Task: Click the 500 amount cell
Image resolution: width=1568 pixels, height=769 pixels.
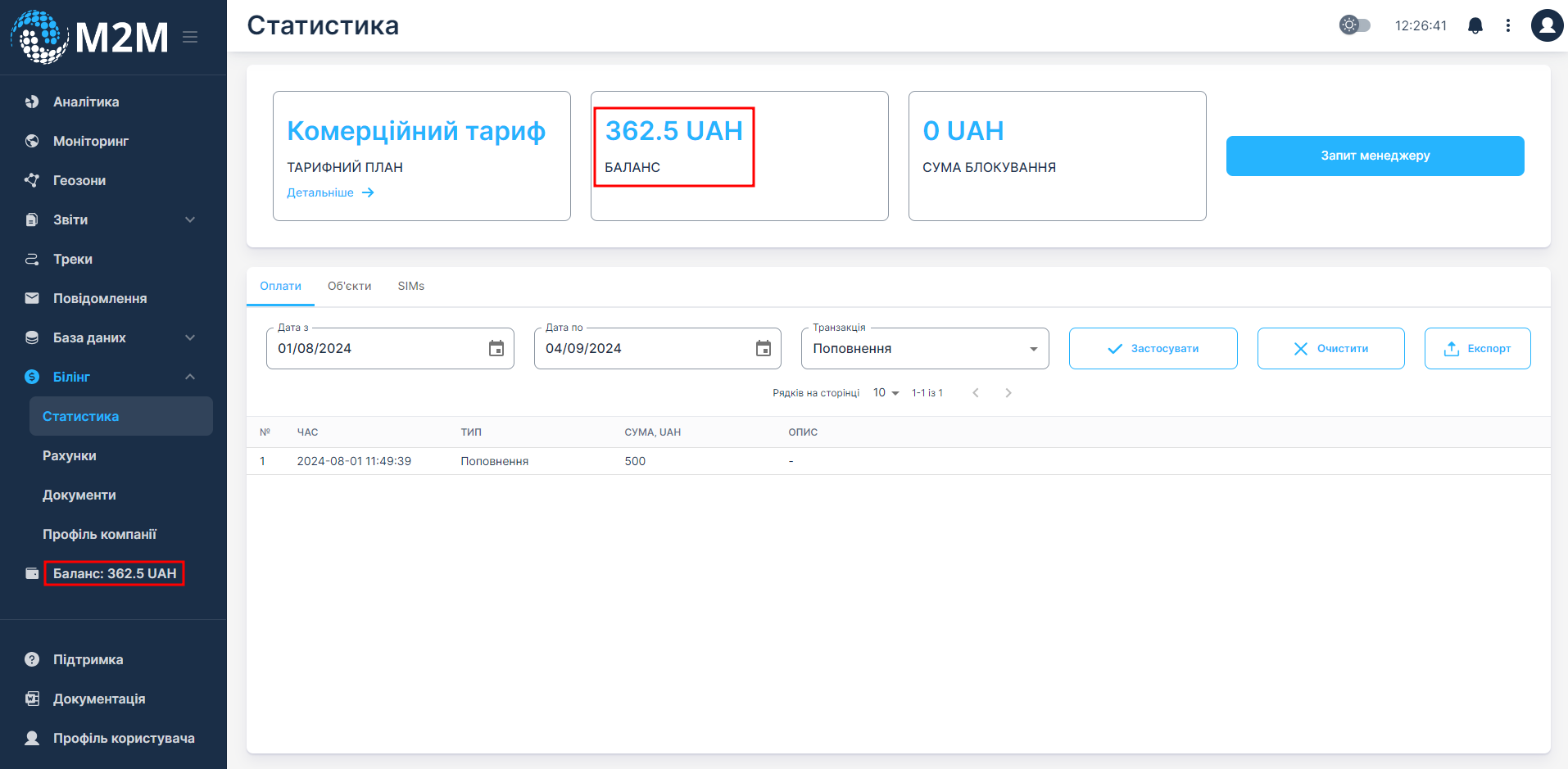Action: (635, 461)
